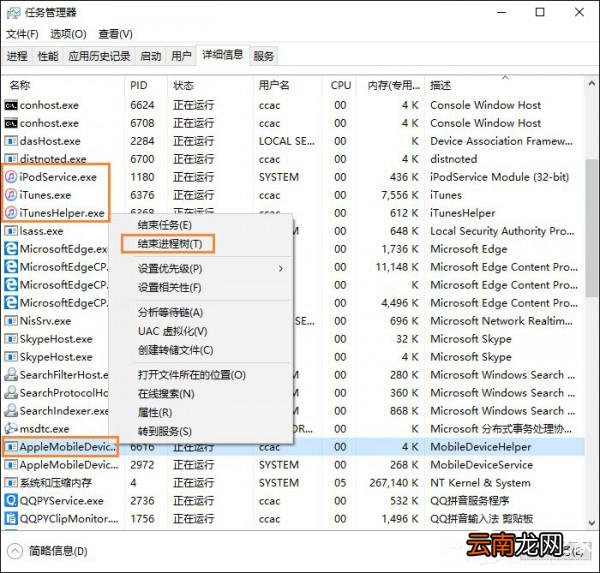Click AppleMobileDevice icon in PID 2972 row
This screenshot has width=600, height=573.
click(x=11, y=465)
